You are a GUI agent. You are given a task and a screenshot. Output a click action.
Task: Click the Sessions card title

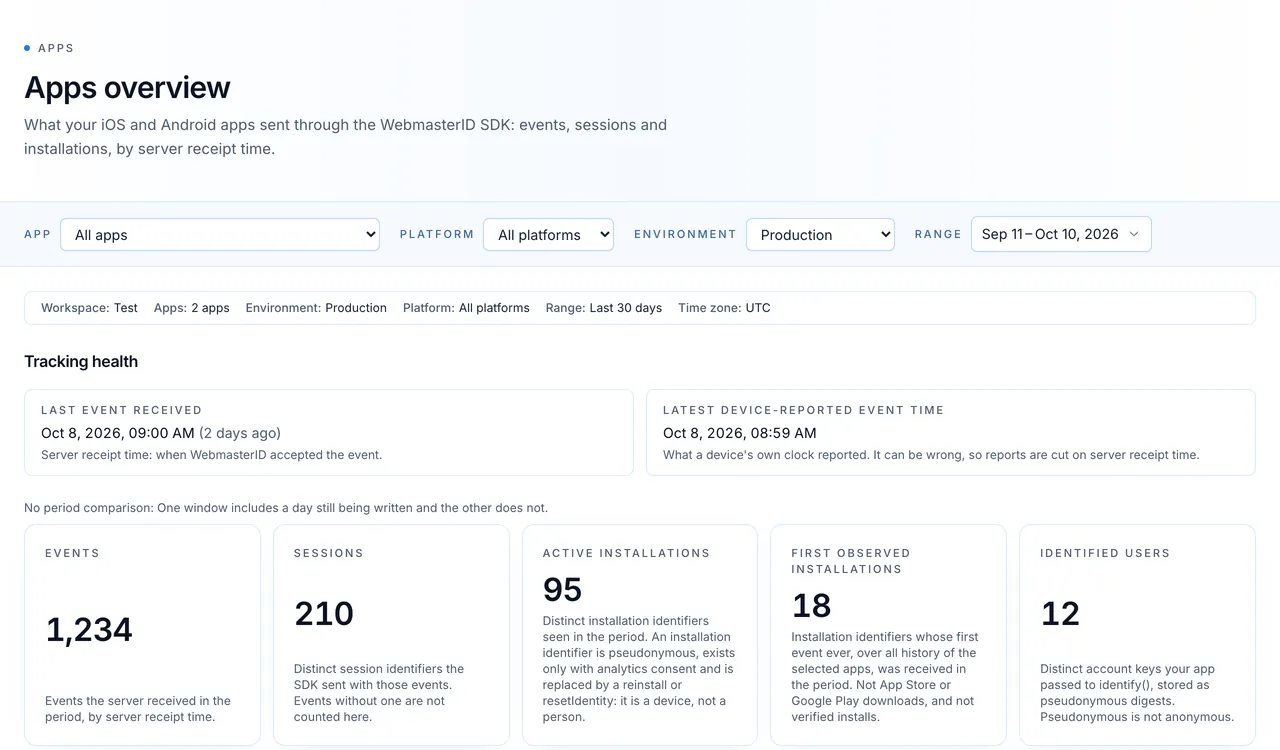[x=329, y=553]
